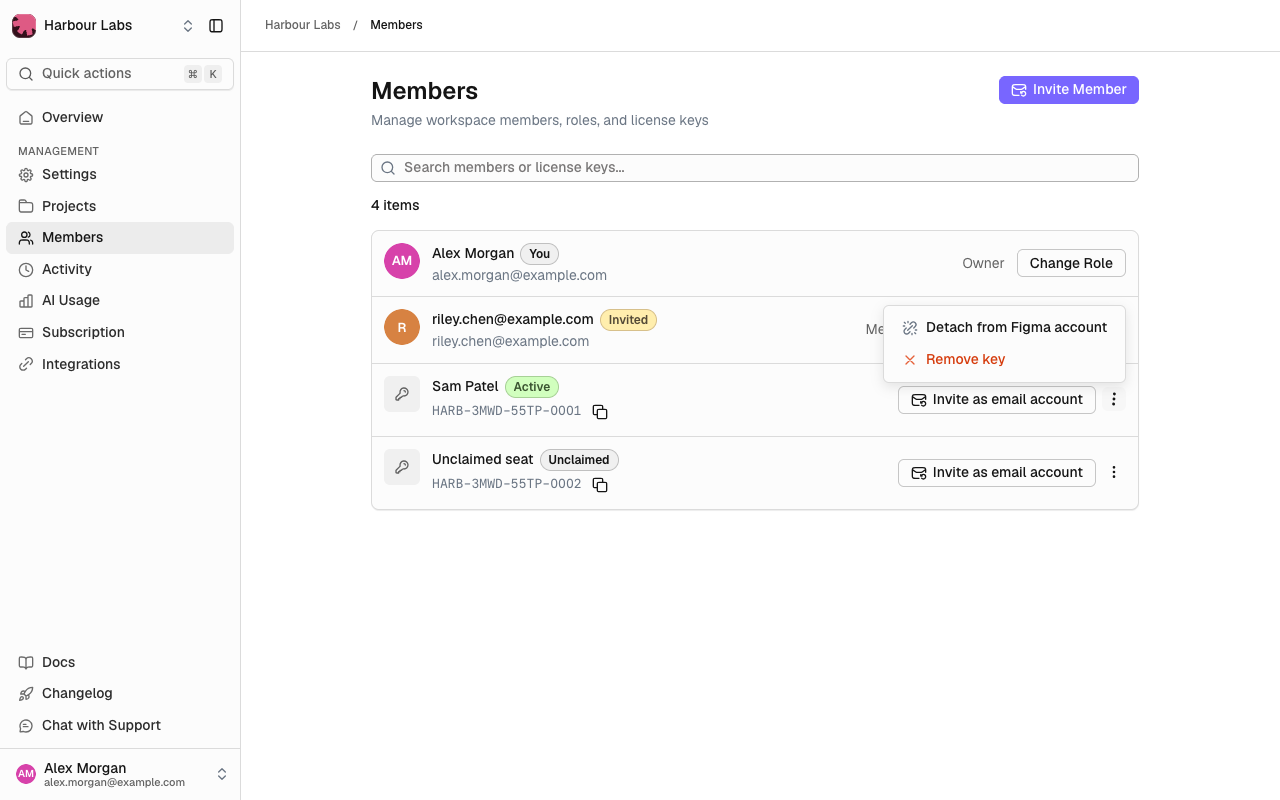Viewport: 1280px width, 800px height.
Task: Click the Unclaimed status badge
Action: pos(579,460)
